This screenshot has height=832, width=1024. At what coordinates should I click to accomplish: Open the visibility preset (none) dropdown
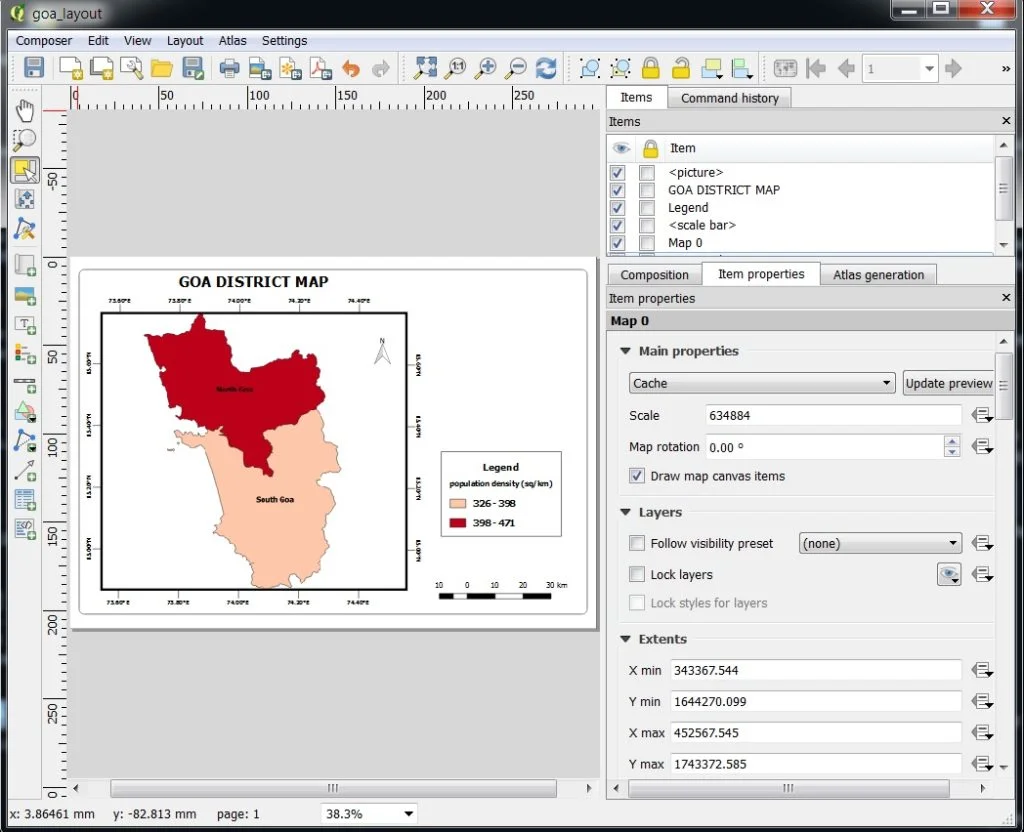click(x=880, y=543)
